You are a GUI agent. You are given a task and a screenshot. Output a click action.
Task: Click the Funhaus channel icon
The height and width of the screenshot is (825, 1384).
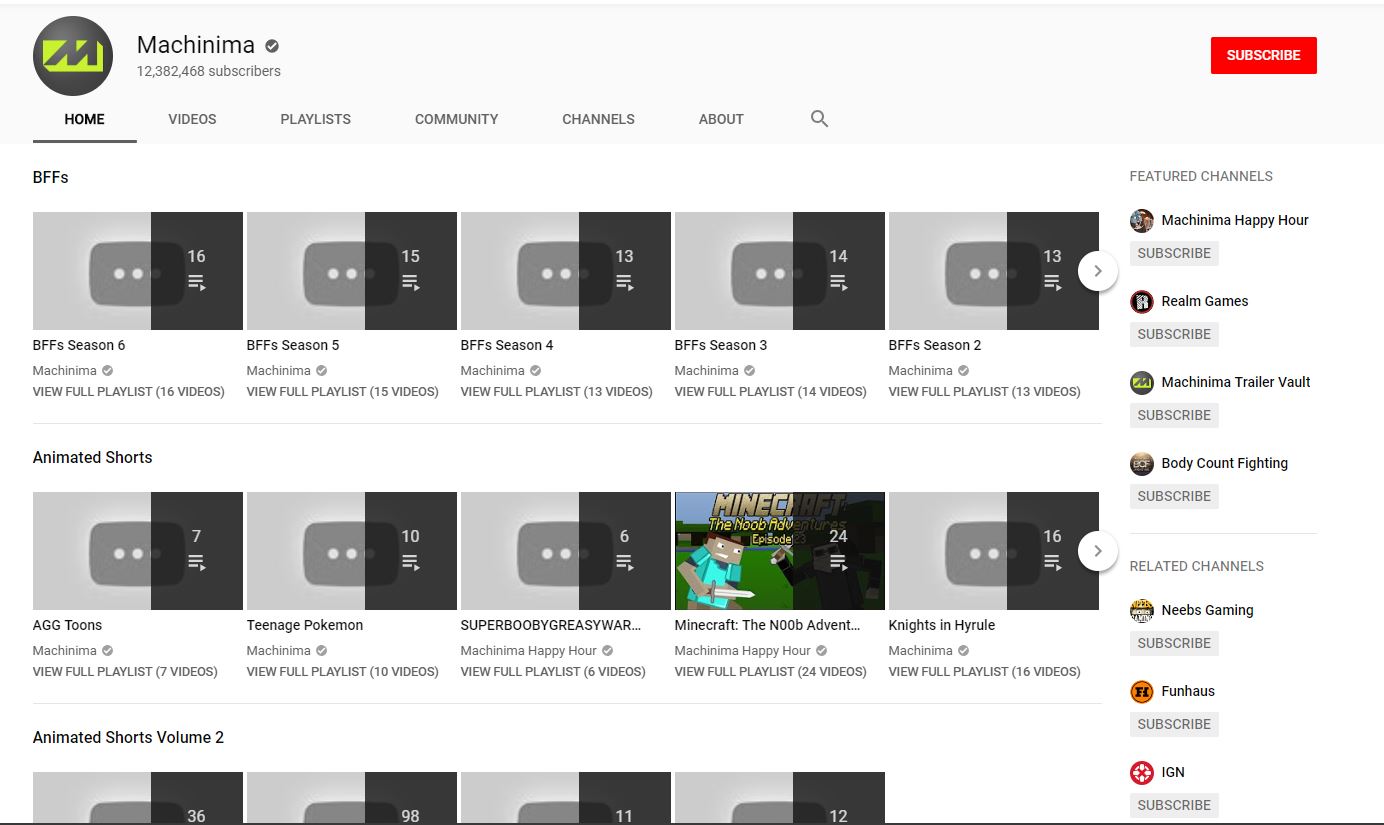tap(1141, 692)
